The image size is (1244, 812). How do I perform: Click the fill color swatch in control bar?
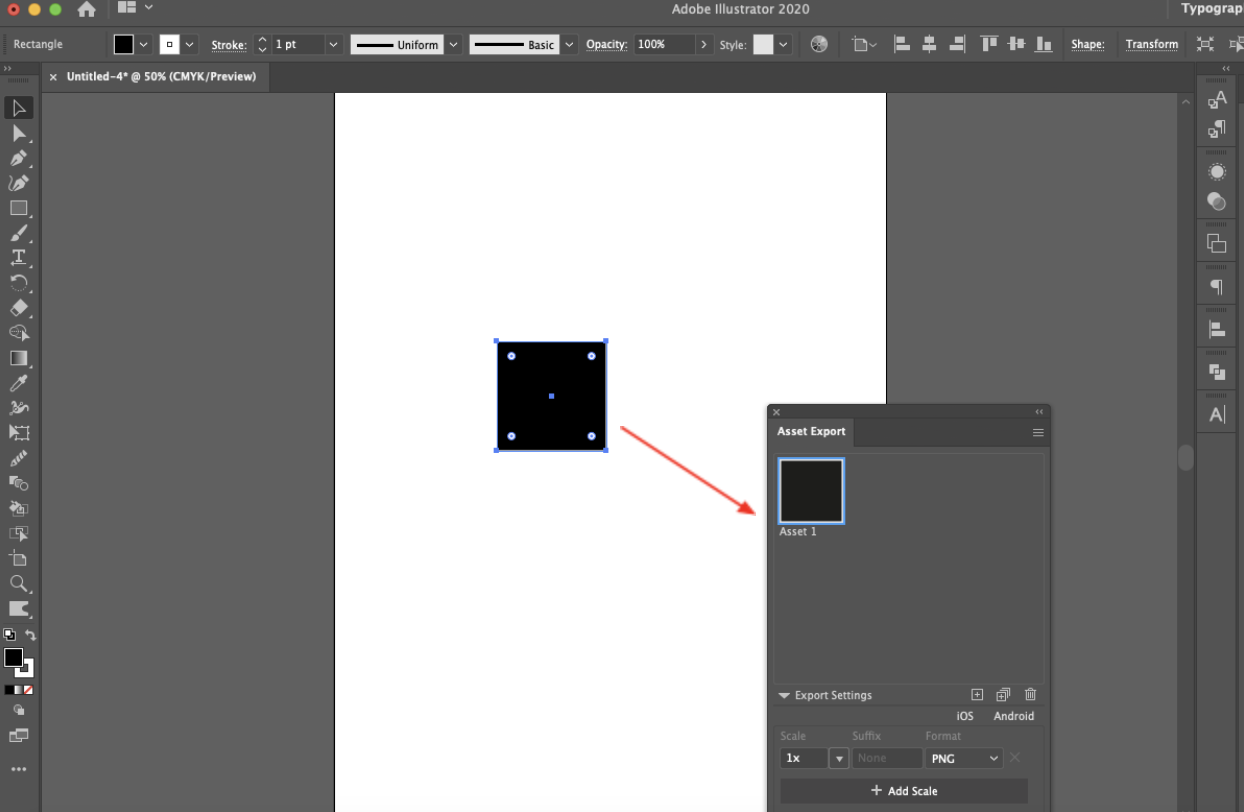(x=123, y=44)
